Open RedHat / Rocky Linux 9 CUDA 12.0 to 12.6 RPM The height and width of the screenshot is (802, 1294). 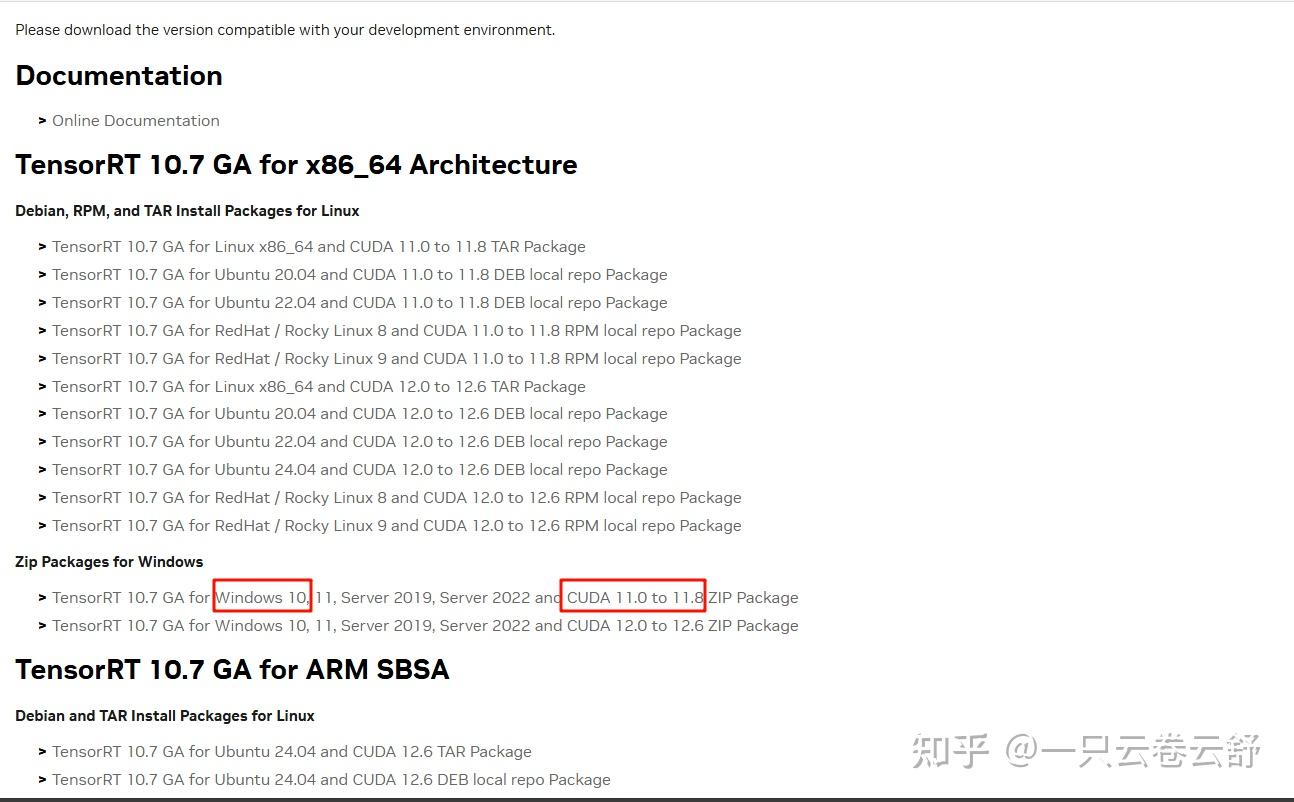coord(396,526)
